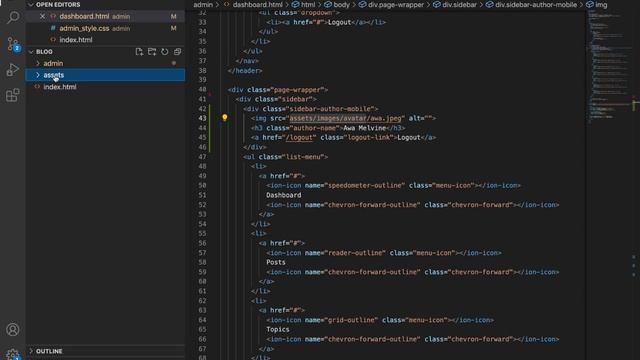Click the Logout link text on line 33

(340, 22)
